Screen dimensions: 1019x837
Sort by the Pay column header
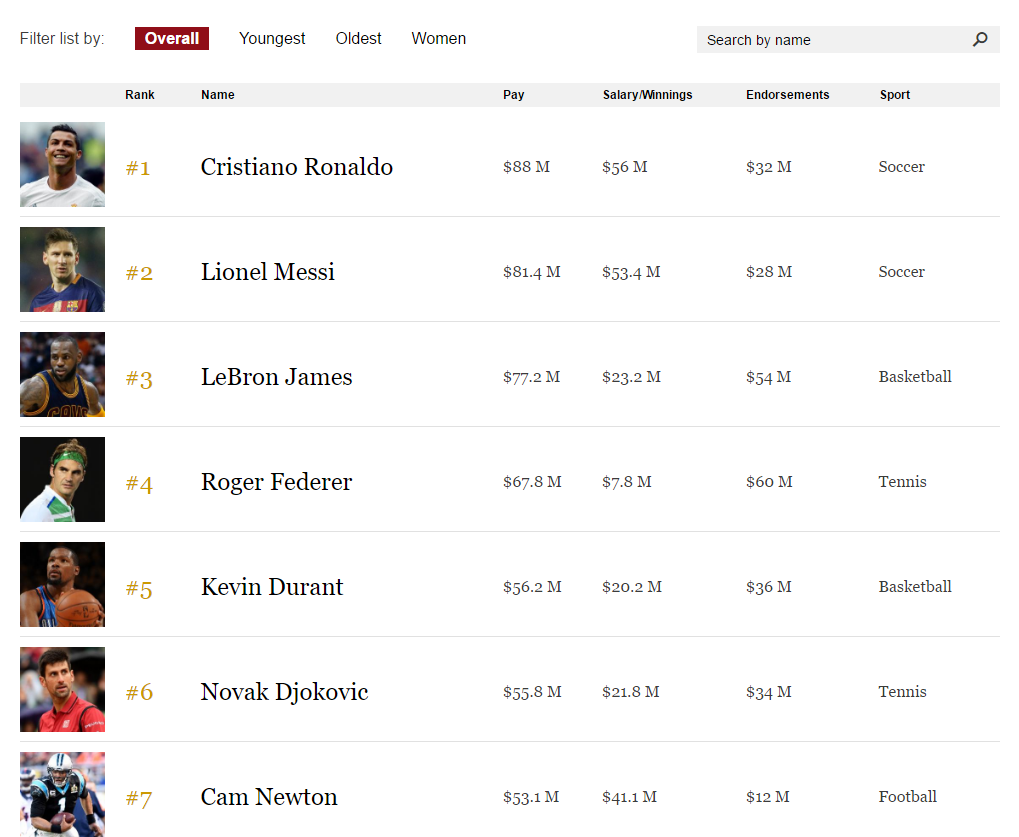pyautogui.click(x=513, y=95)
